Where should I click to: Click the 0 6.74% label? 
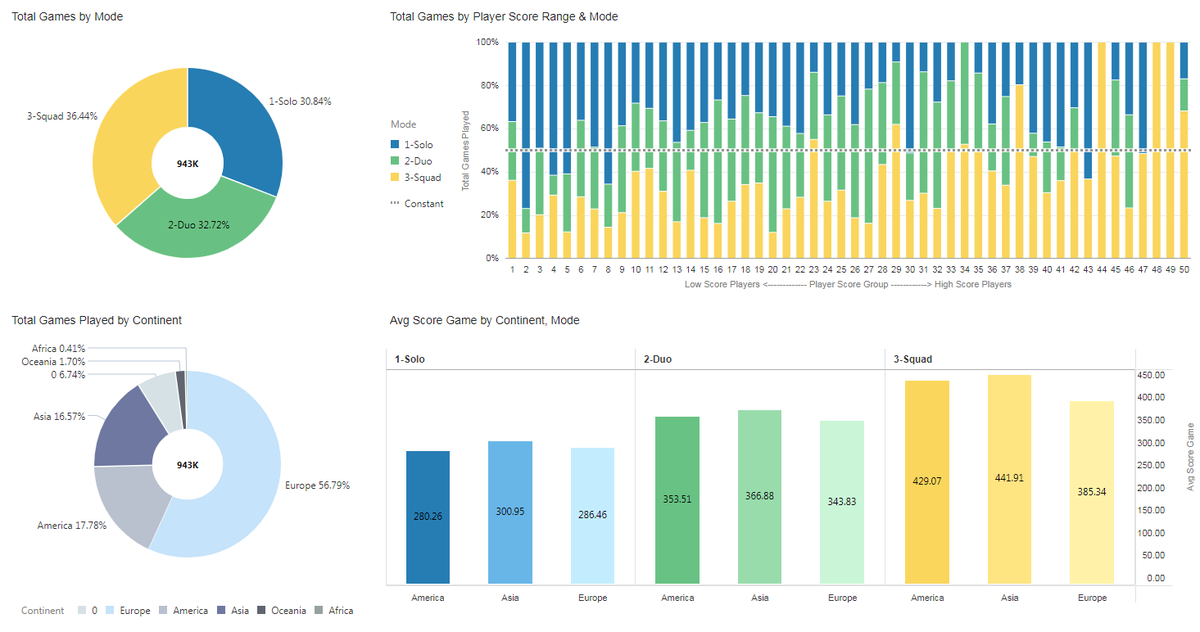click(68, 374)
